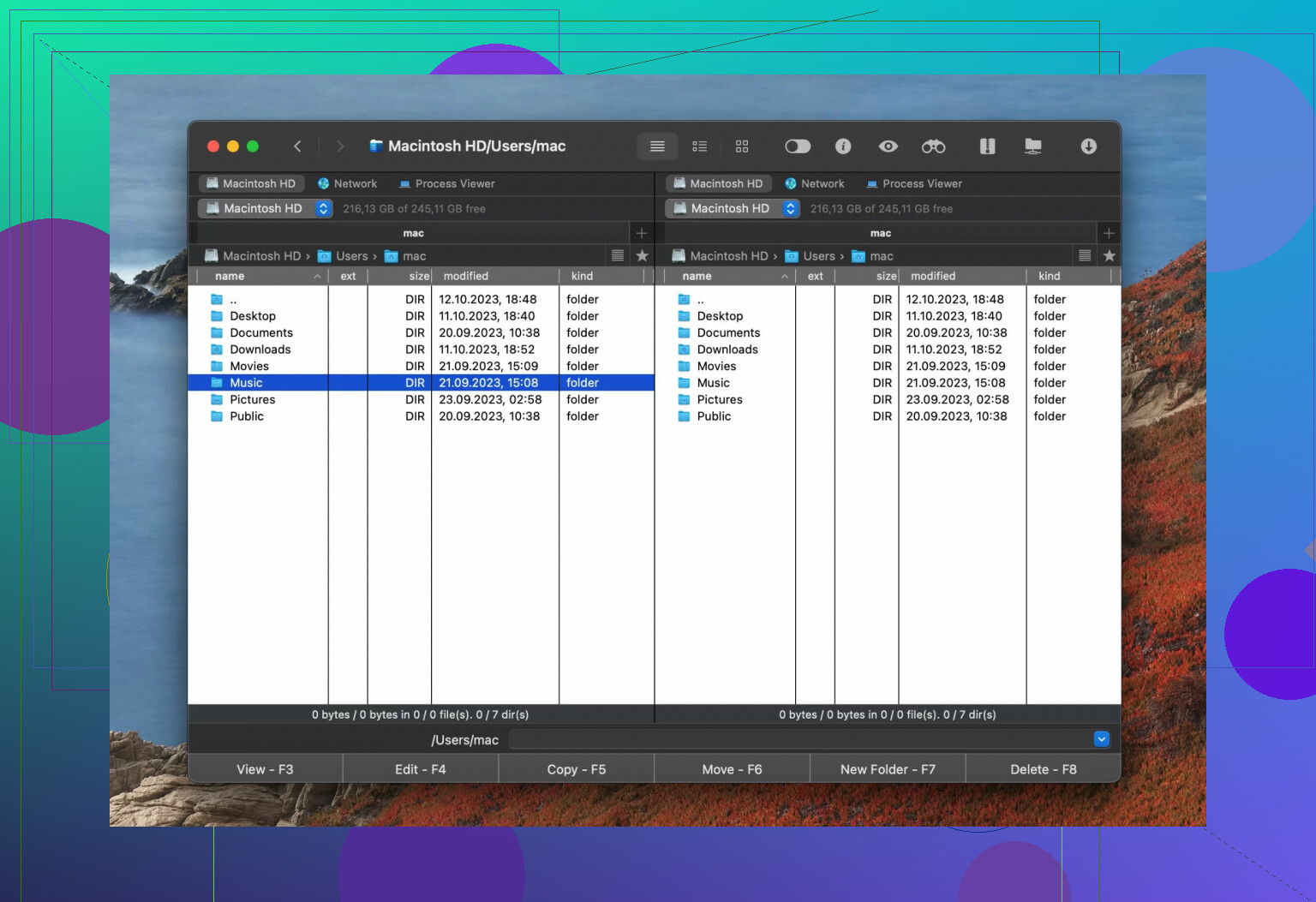1316x902 pixels.
Task: Toggle the hidden files switch
Action: (x=797, y=146)
